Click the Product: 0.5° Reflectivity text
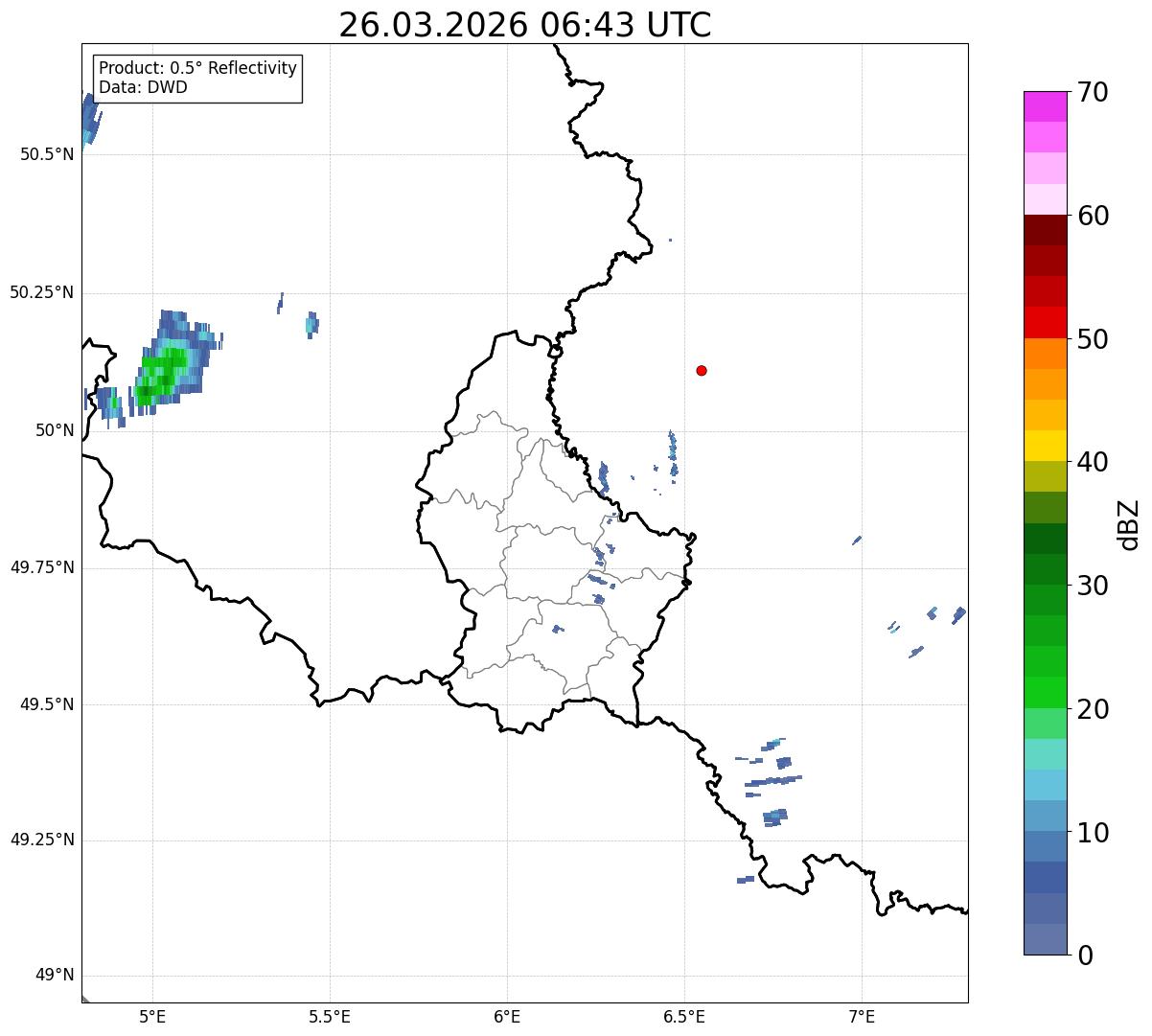Viewport: 1152px width, 1036px height. point(197,69)
